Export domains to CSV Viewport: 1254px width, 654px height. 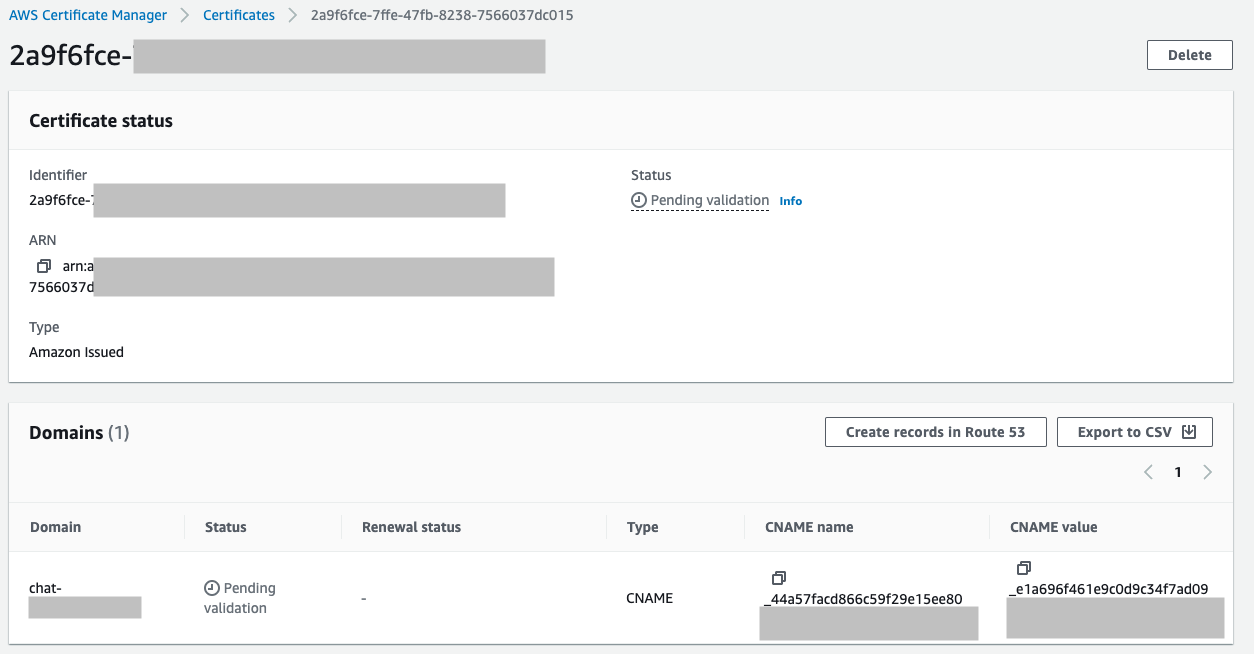pos(1134,432)
